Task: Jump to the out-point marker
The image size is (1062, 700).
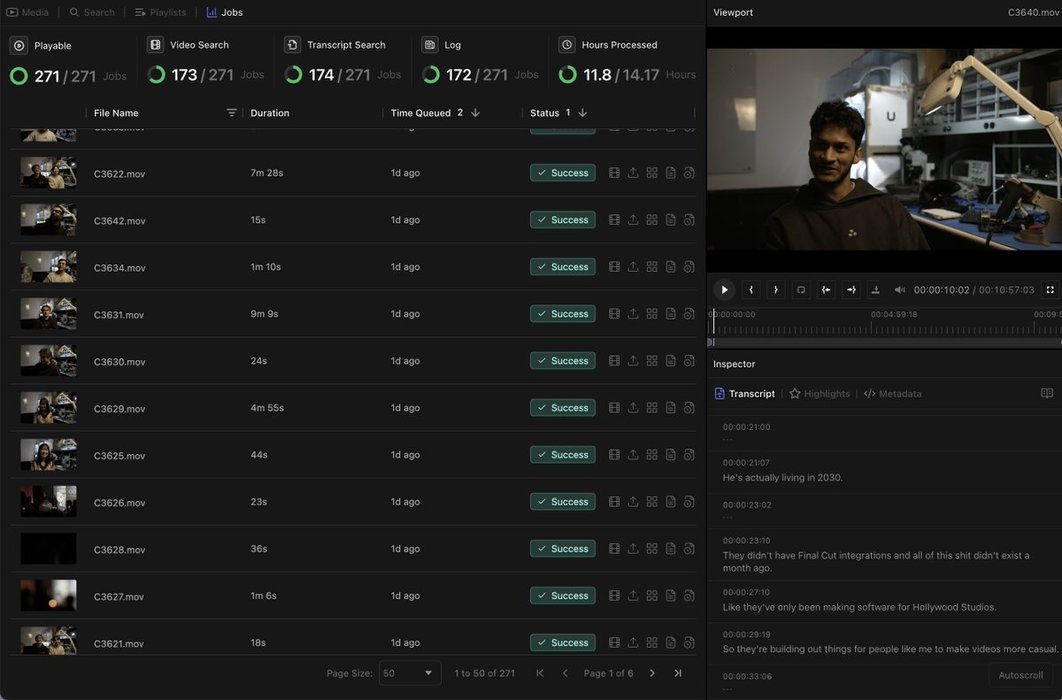Action: [x=851, y=290]
